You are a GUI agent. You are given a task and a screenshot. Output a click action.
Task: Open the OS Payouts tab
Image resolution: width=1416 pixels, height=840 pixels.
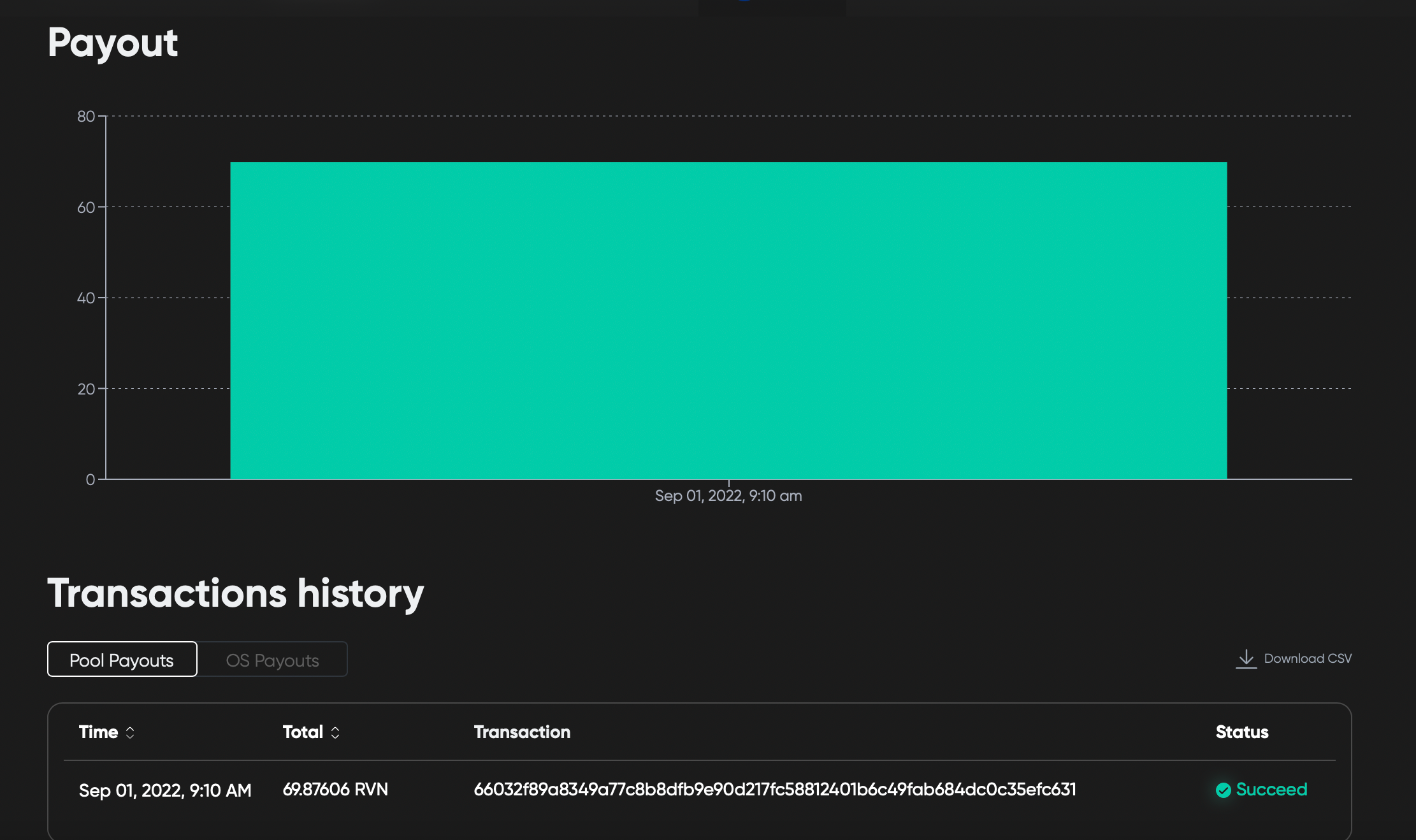[x=272, y=659]
